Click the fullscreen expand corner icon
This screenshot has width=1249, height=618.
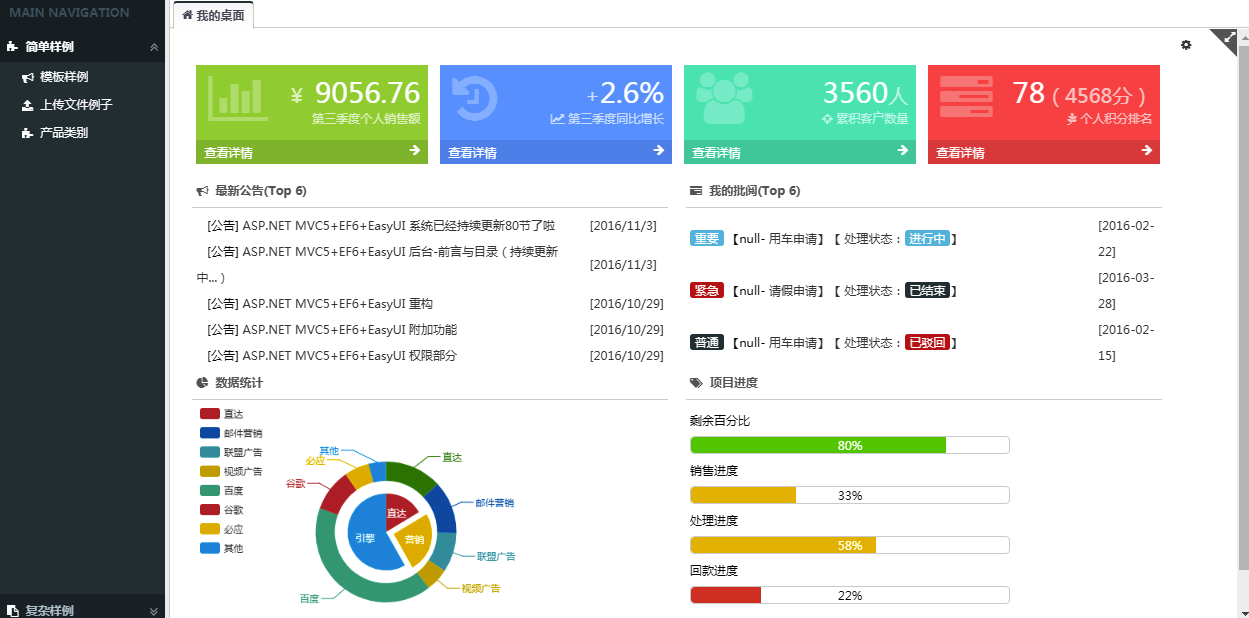(x=1229, y=36)
